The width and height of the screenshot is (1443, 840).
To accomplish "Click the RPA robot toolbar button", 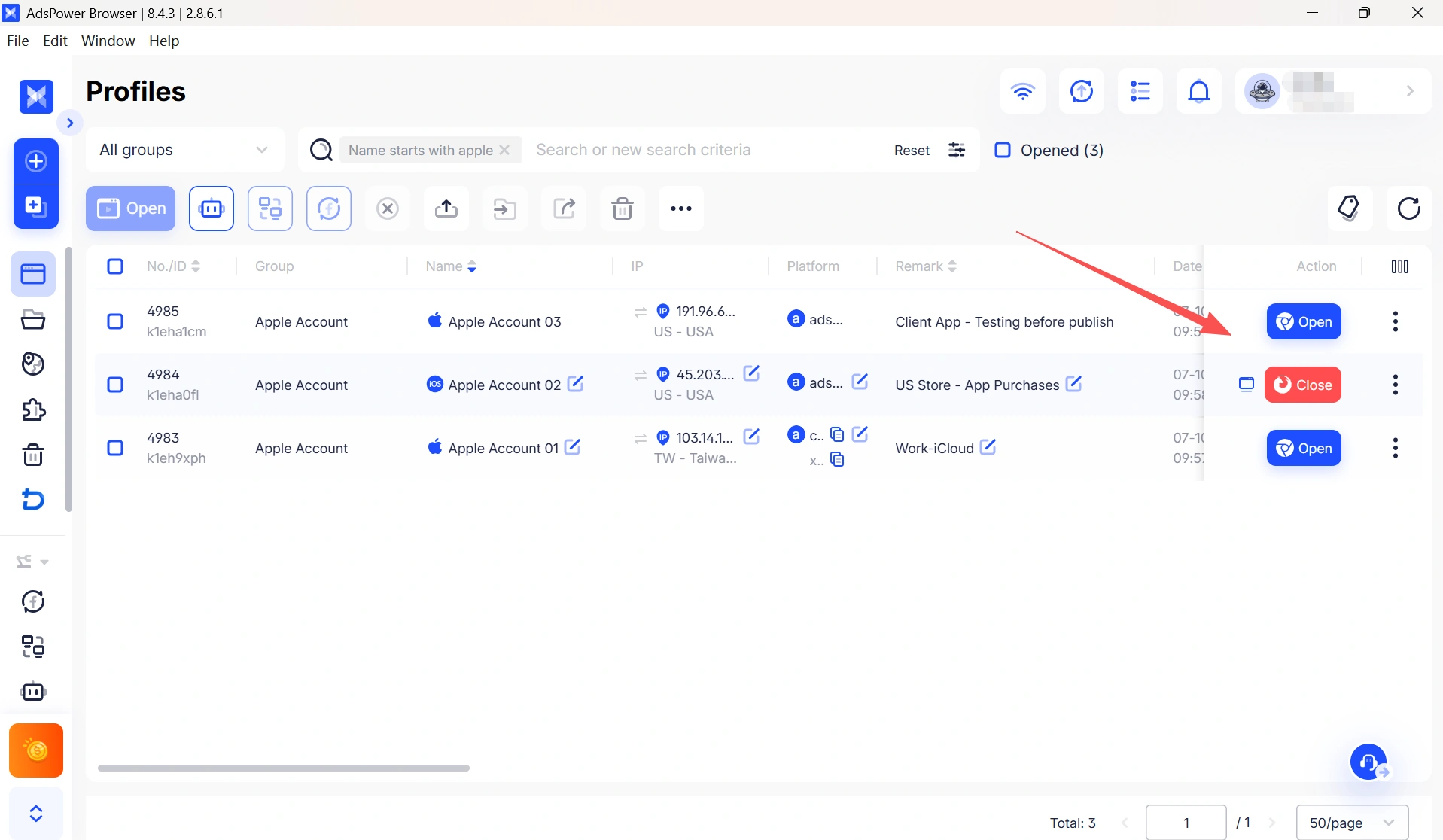I will click(212, 208).
